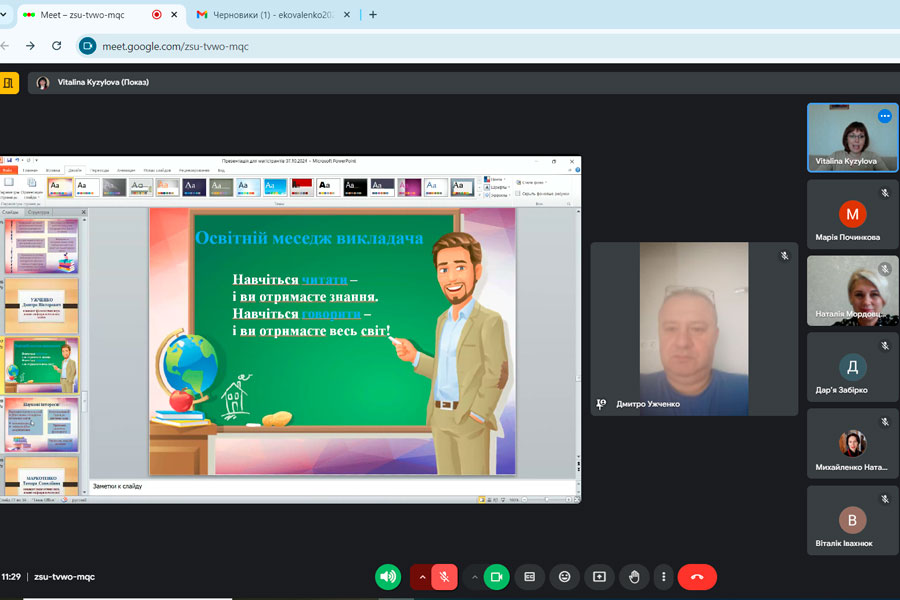
Task: Click the present screen button
Action: (x=599, y=576)
